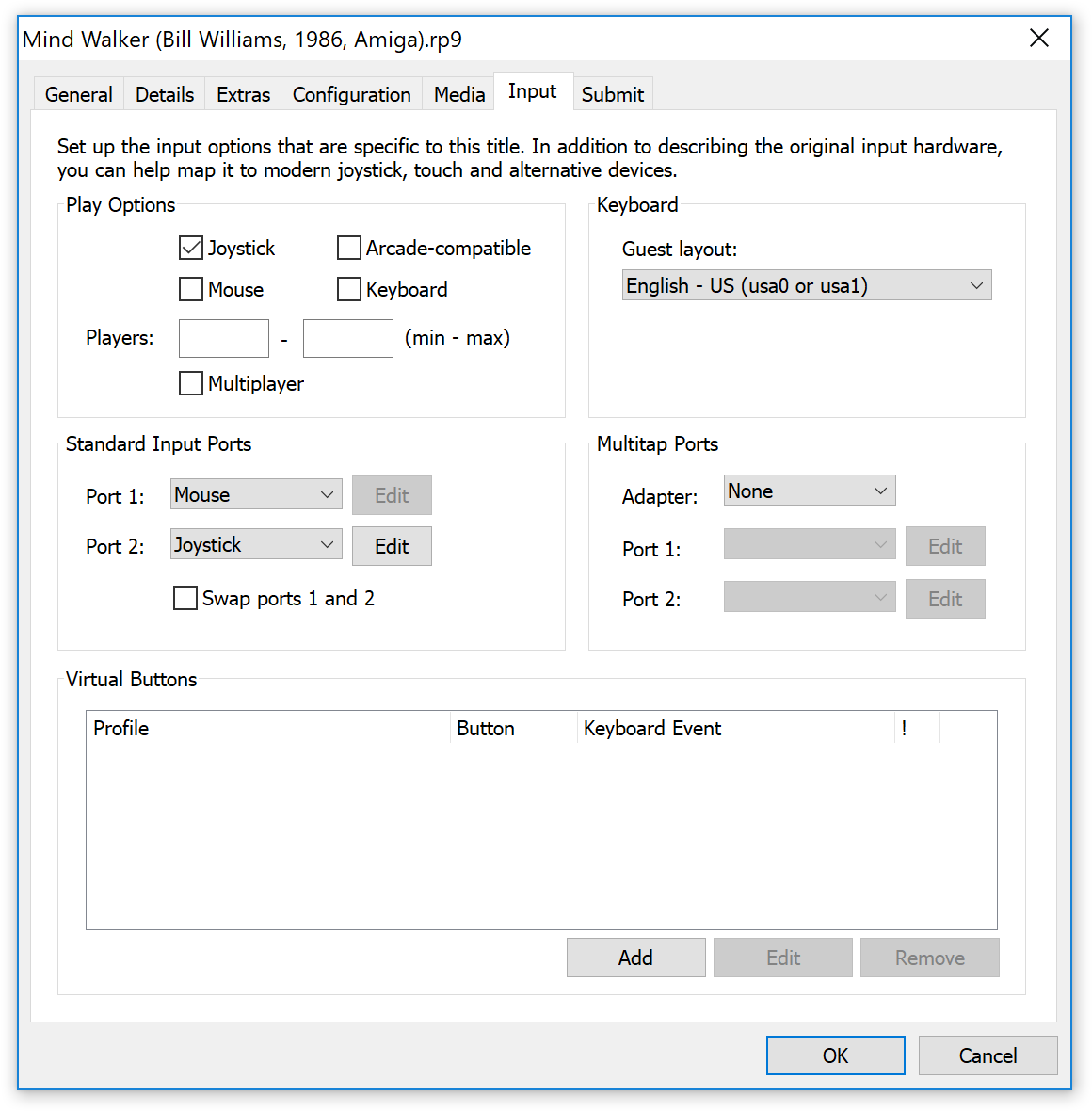Go to the Media tab
This screenshot has height=1111, width=1092.
click(459, 94)
